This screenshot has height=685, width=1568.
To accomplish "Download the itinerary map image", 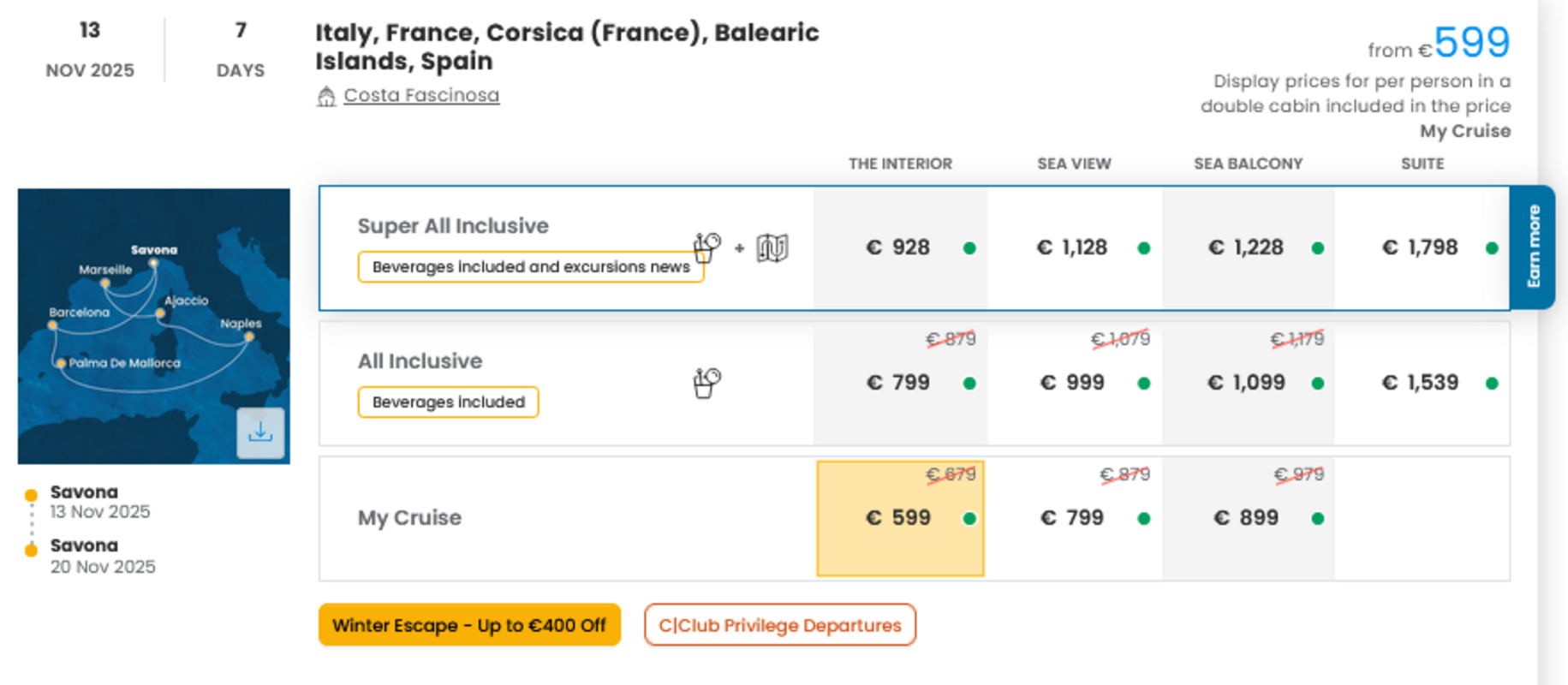I will 260,432.
